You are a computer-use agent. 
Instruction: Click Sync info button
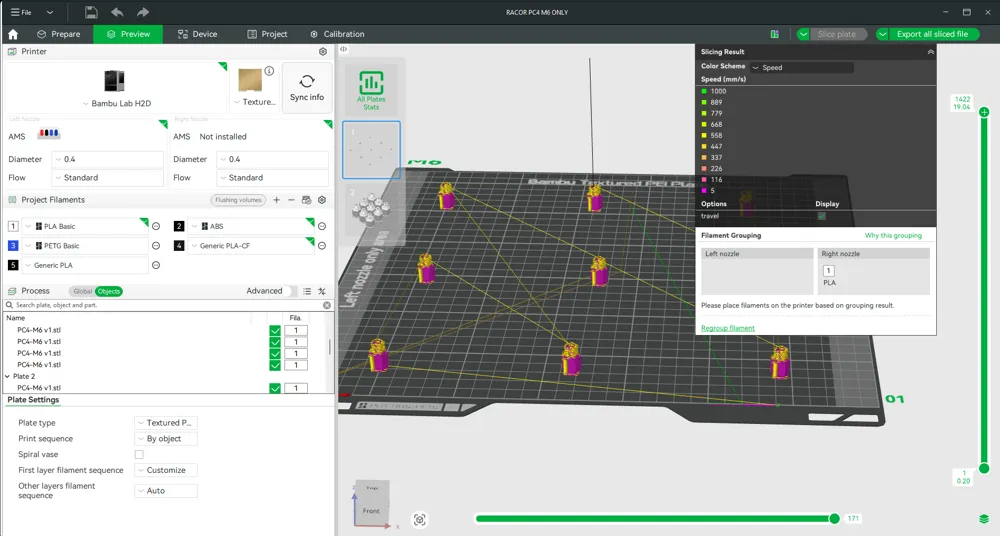(307, 88)
